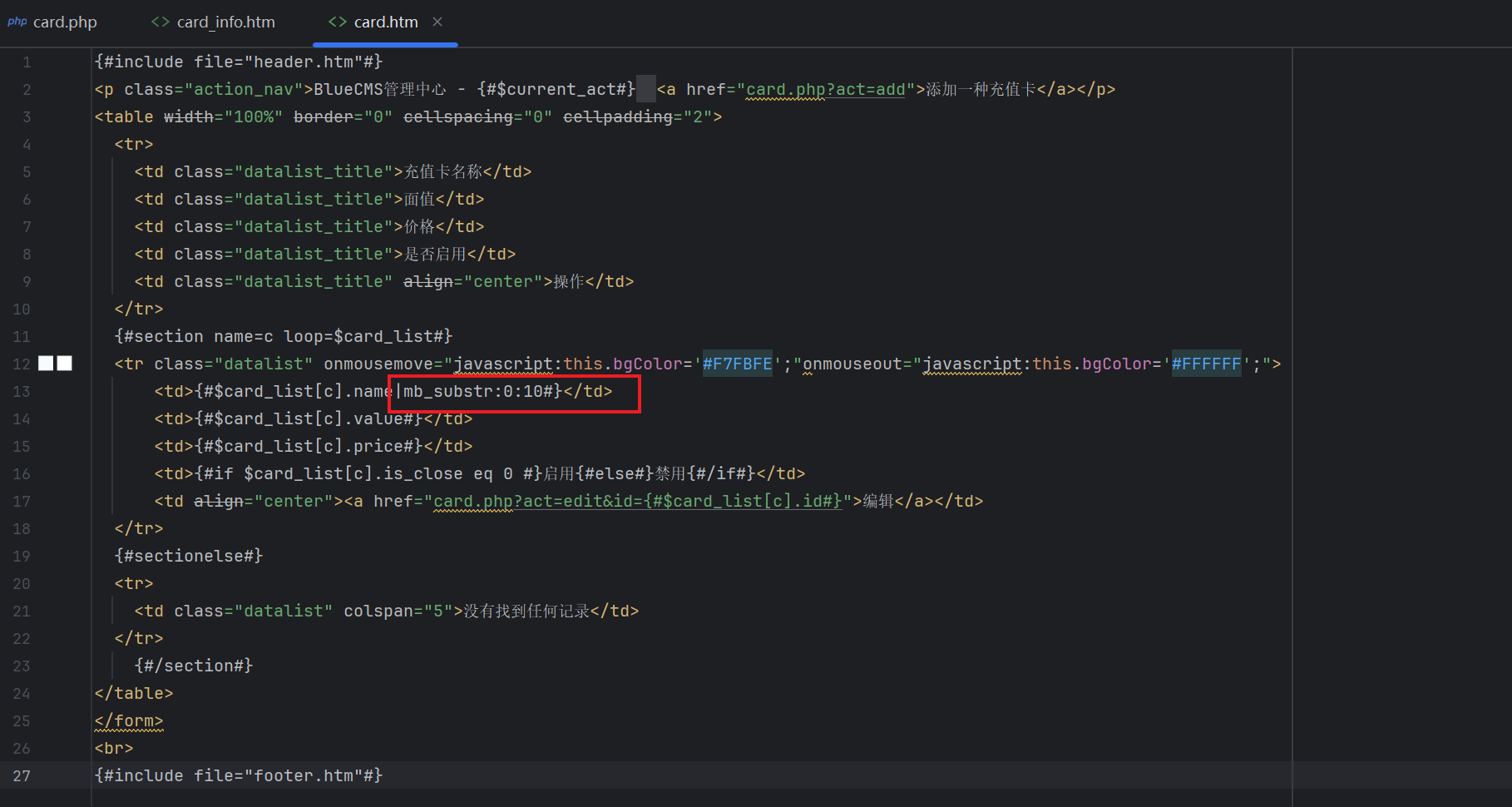Click the 没有找到任何记录 message text
The height and width of the screenshot is (807, 1512).
(x=527, y=611)
